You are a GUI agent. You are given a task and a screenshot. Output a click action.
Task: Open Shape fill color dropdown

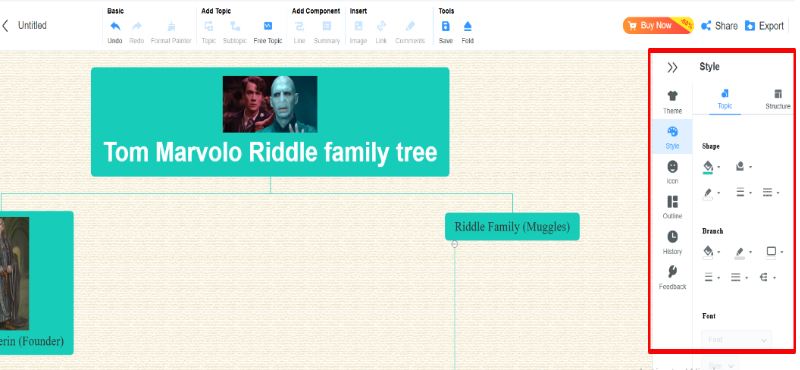[711, 166]
